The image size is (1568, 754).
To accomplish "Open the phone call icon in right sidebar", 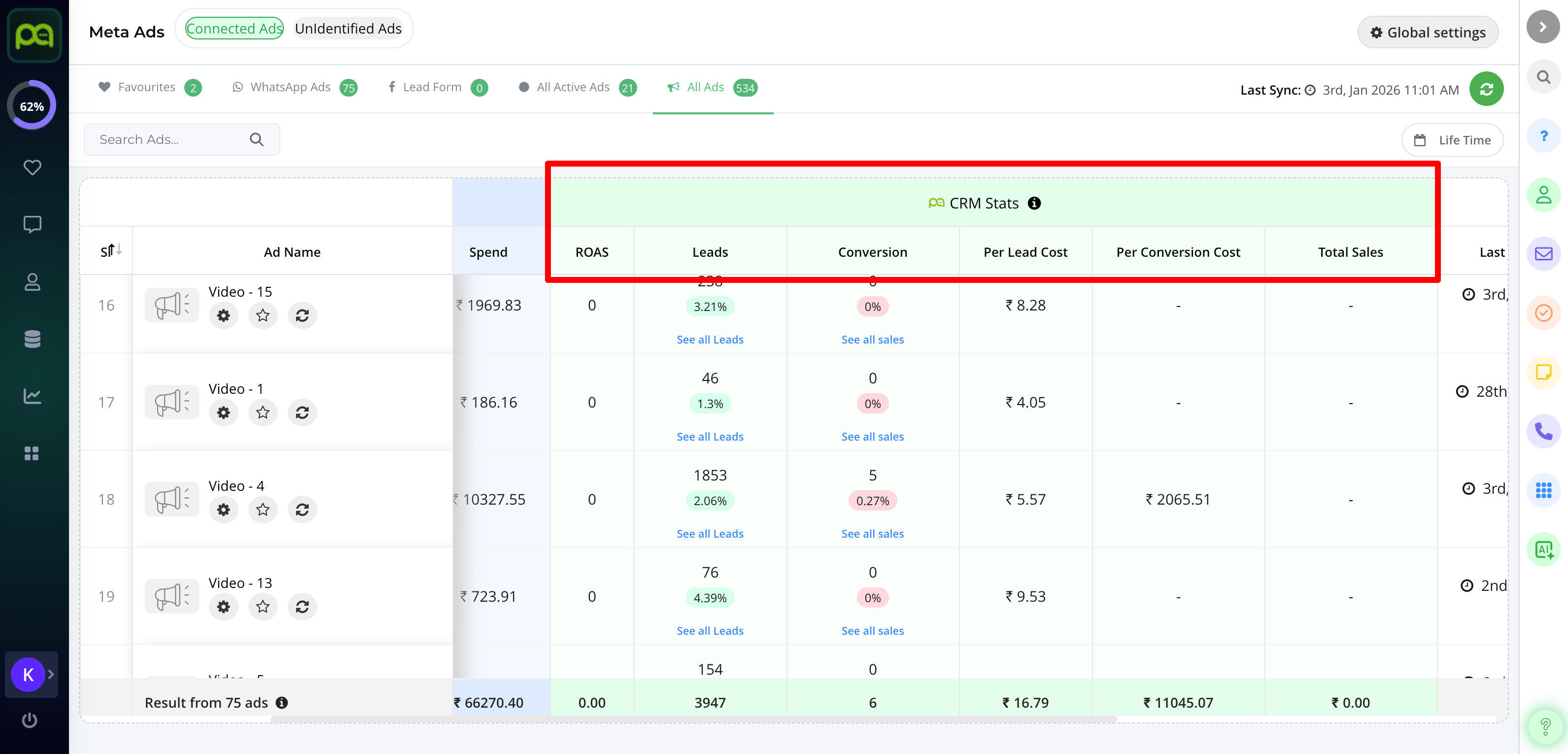I will [x=1543, y=432].
